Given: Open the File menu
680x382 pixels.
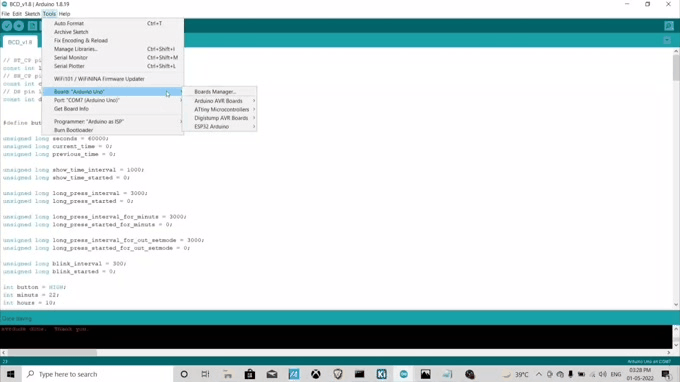Looking at the screenshot, I should (x=6, y=14).
